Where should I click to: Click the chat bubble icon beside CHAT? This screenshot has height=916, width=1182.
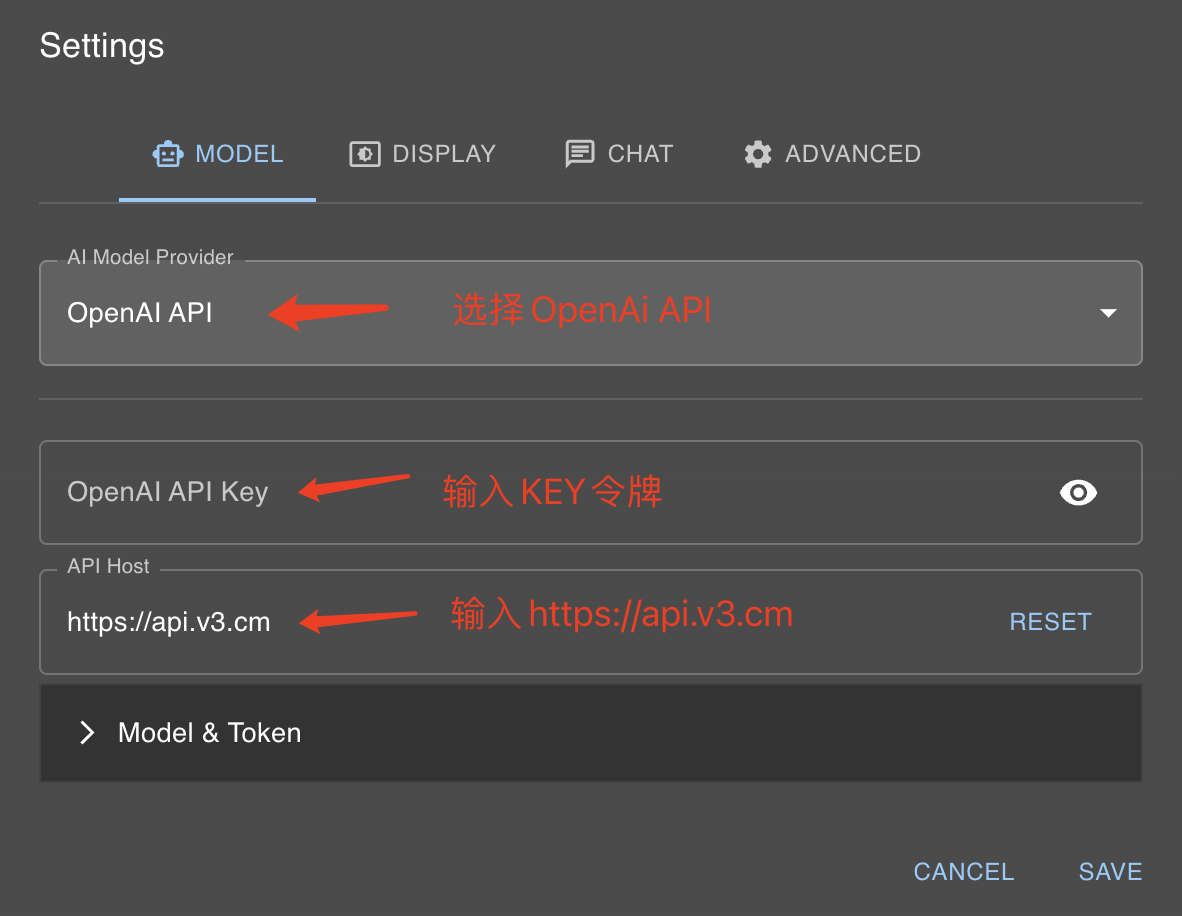click(x=580, y=154)
